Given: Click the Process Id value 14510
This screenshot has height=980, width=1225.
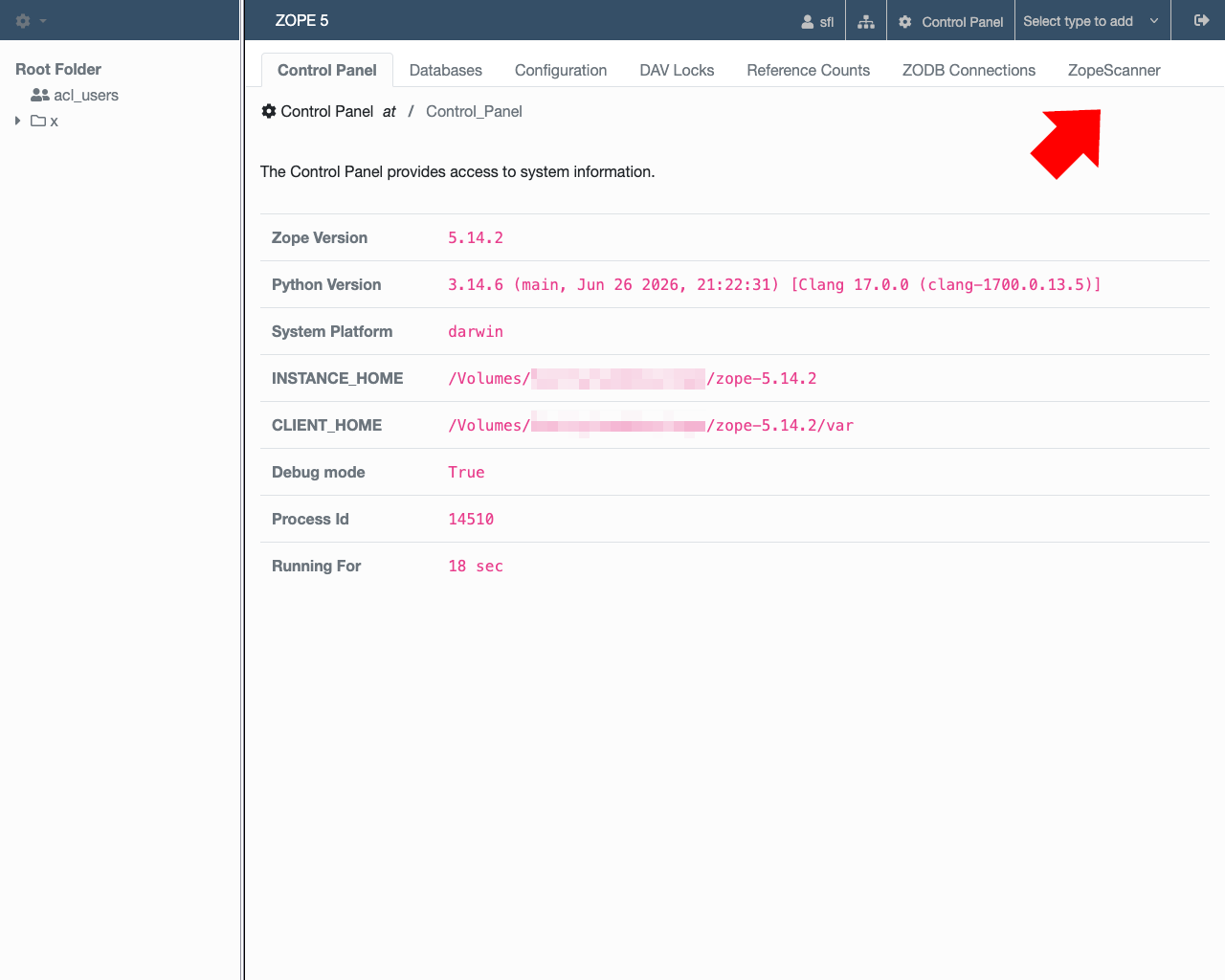Looking at the screenshot, I should 471,519.
